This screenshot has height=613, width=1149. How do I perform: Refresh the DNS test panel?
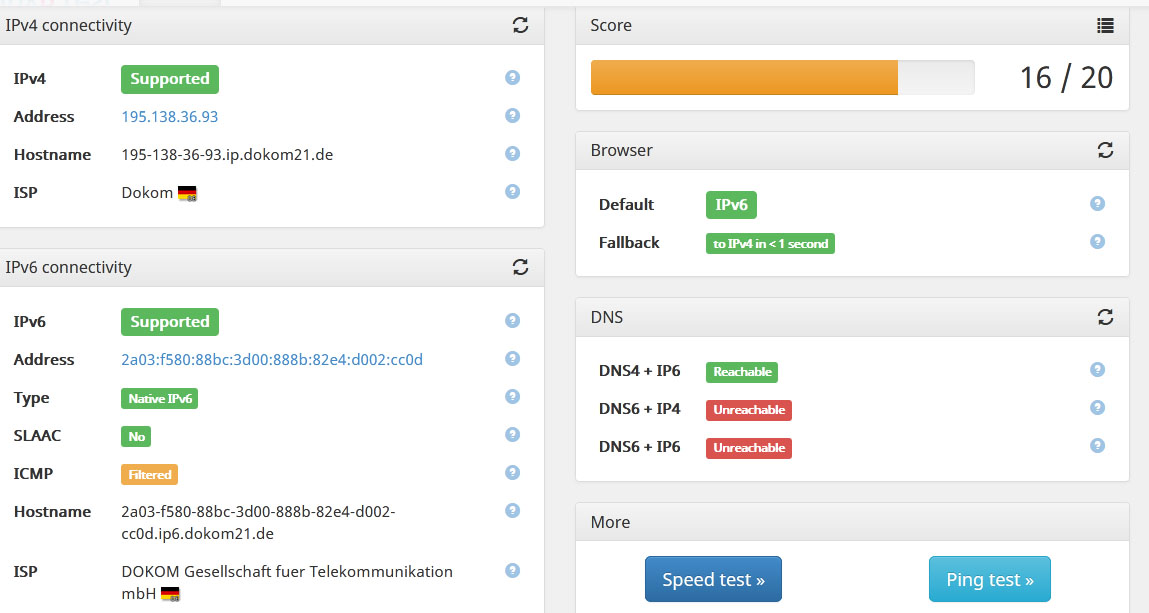point(1105,317)
